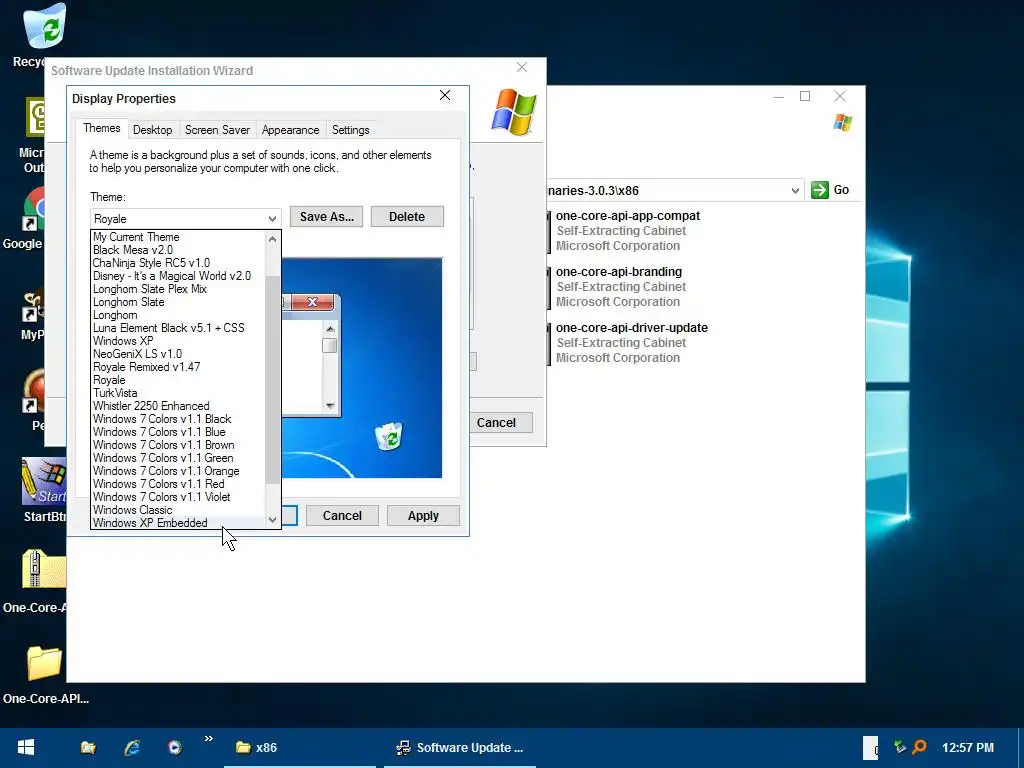This screenshot has width=1024, height=768.
Task: Click the green Go arrow icon
Action: tap(820, 190)
